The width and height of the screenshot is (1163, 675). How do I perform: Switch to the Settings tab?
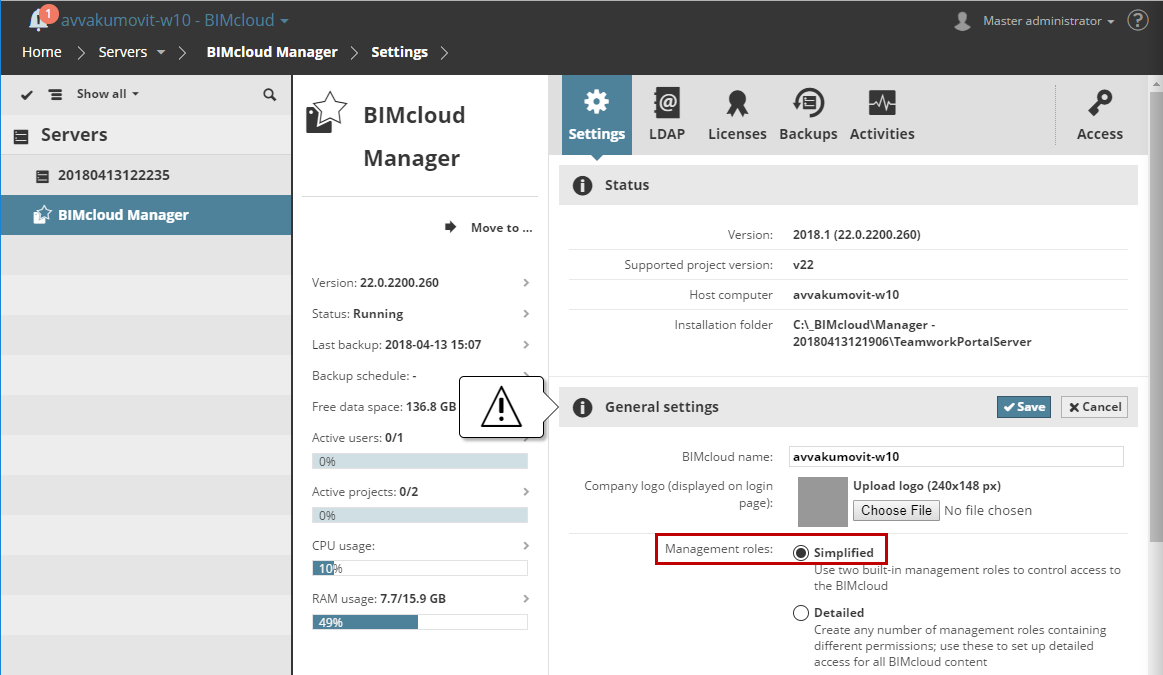tap(597, 113)
